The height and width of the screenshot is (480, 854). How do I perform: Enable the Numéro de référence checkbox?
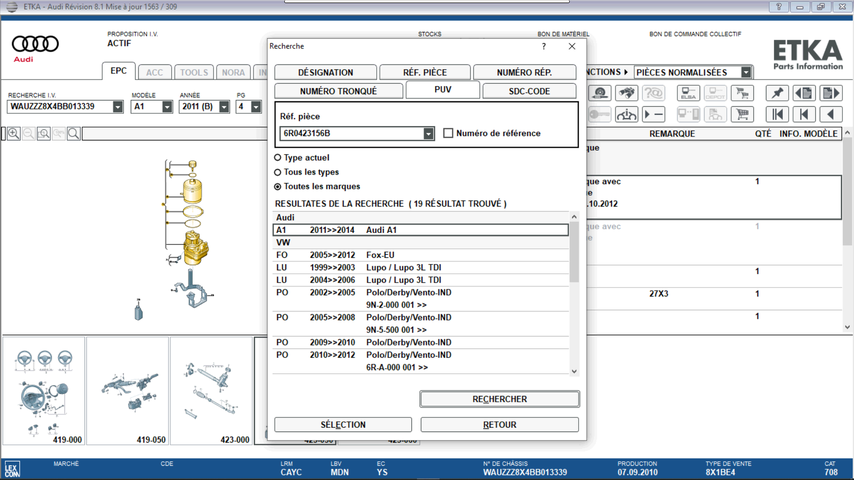[448, 133]
